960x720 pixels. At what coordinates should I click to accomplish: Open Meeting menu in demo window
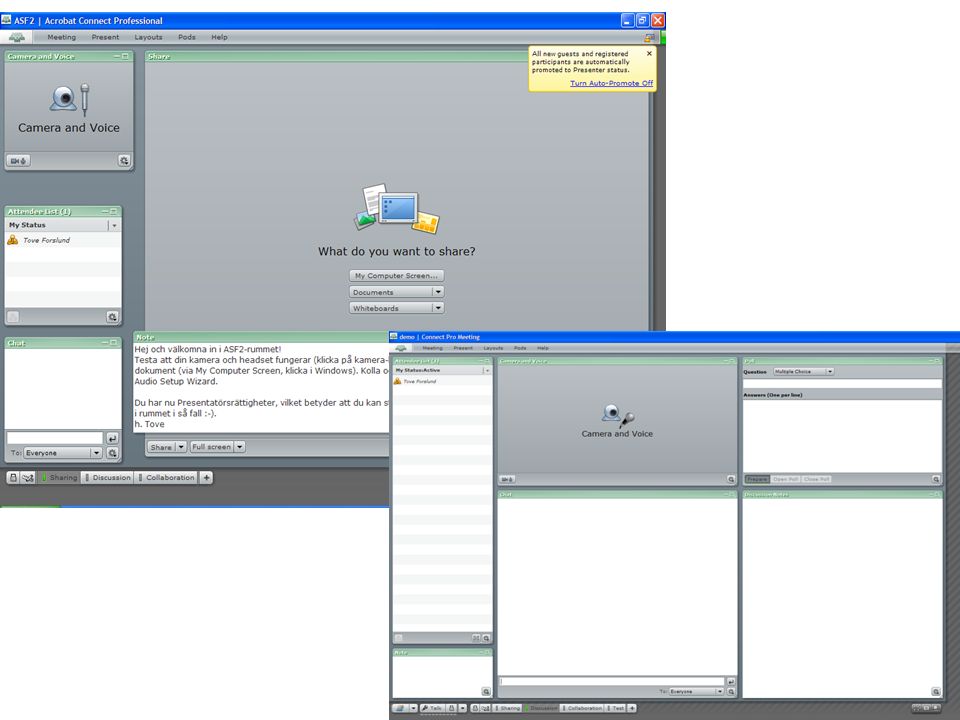pyautogui.click(x=432, y=348)
